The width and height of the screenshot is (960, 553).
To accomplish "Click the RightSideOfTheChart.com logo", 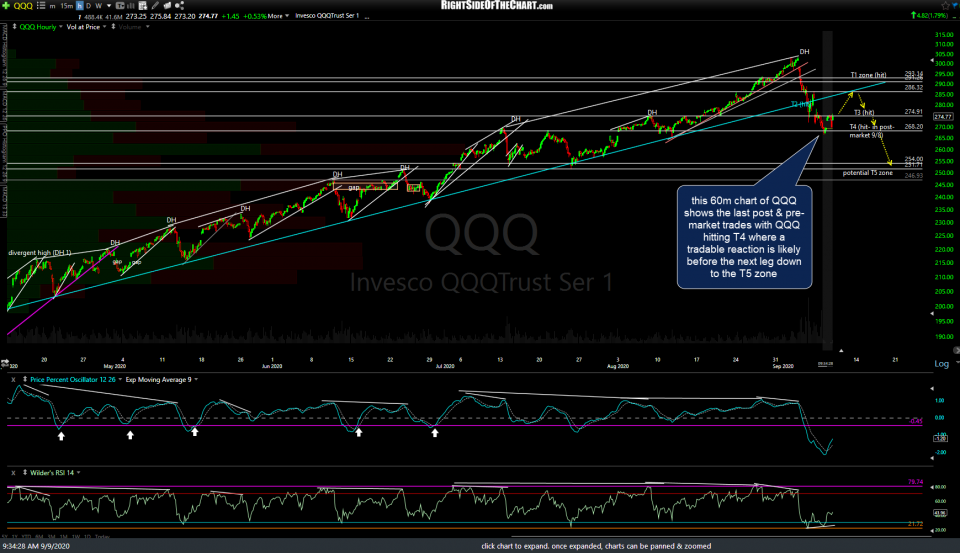I will [497, 6].
